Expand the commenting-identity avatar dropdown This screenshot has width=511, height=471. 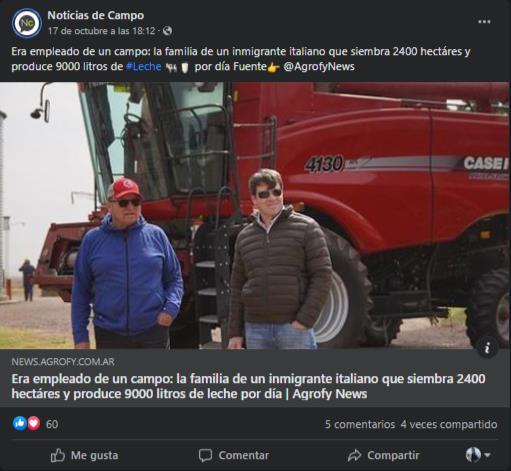478,455
